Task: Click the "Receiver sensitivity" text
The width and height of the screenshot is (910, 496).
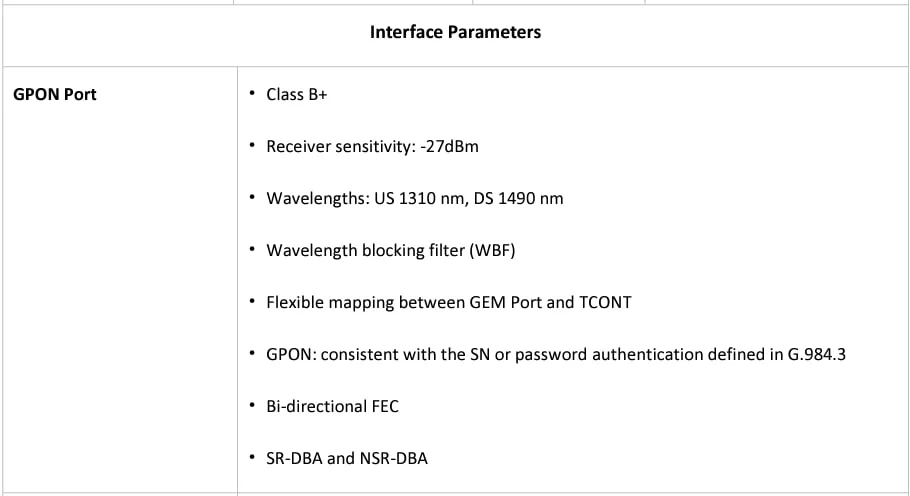Action: tap(336, 147)
